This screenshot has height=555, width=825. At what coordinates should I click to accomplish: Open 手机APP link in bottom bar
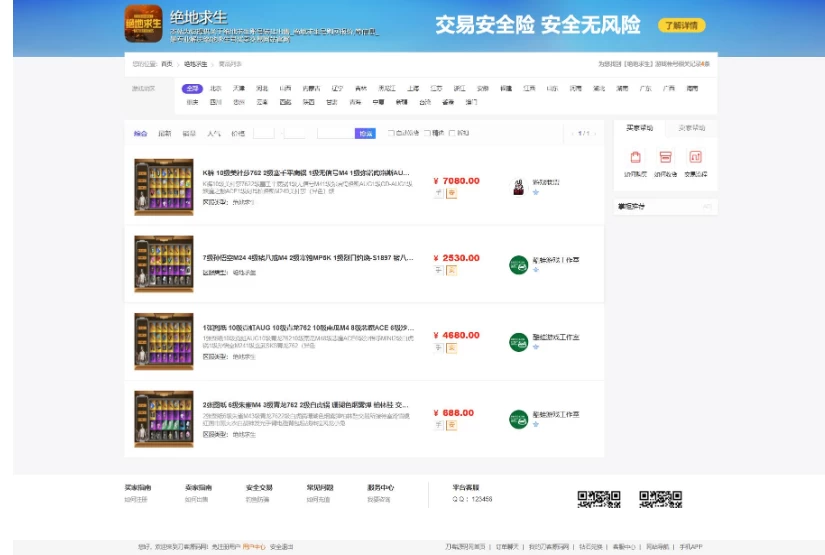coord(691,547)
